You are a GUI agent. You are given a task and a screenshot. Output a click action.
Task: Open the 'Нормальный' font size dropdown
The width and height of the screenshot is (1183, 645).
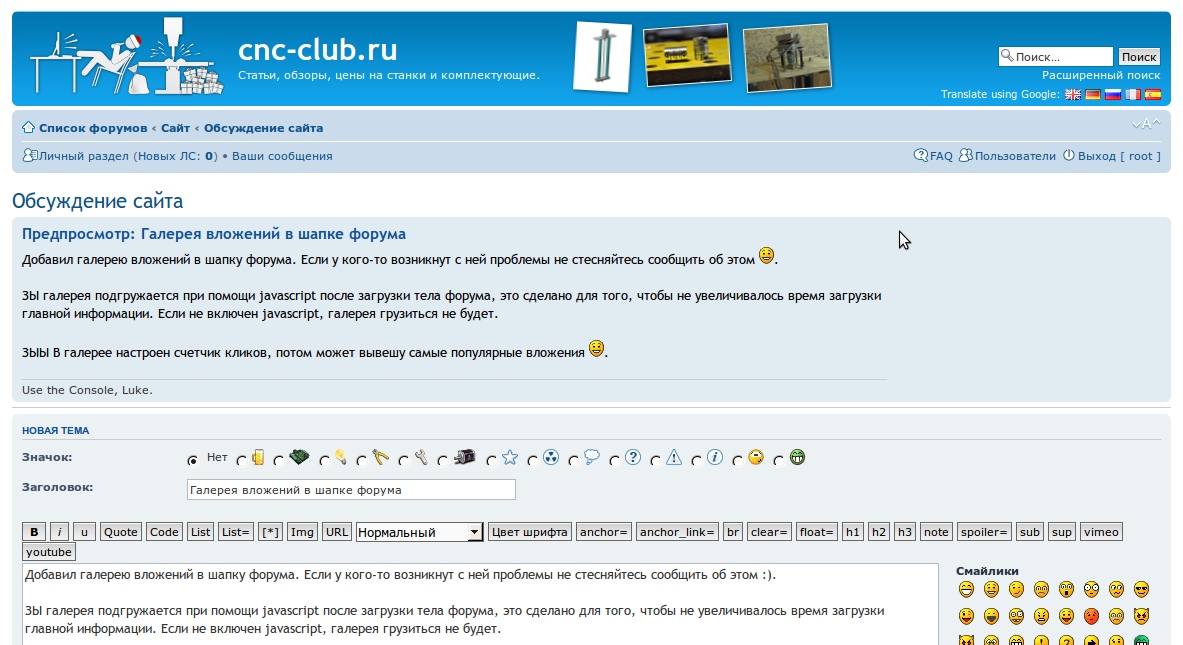419,532
